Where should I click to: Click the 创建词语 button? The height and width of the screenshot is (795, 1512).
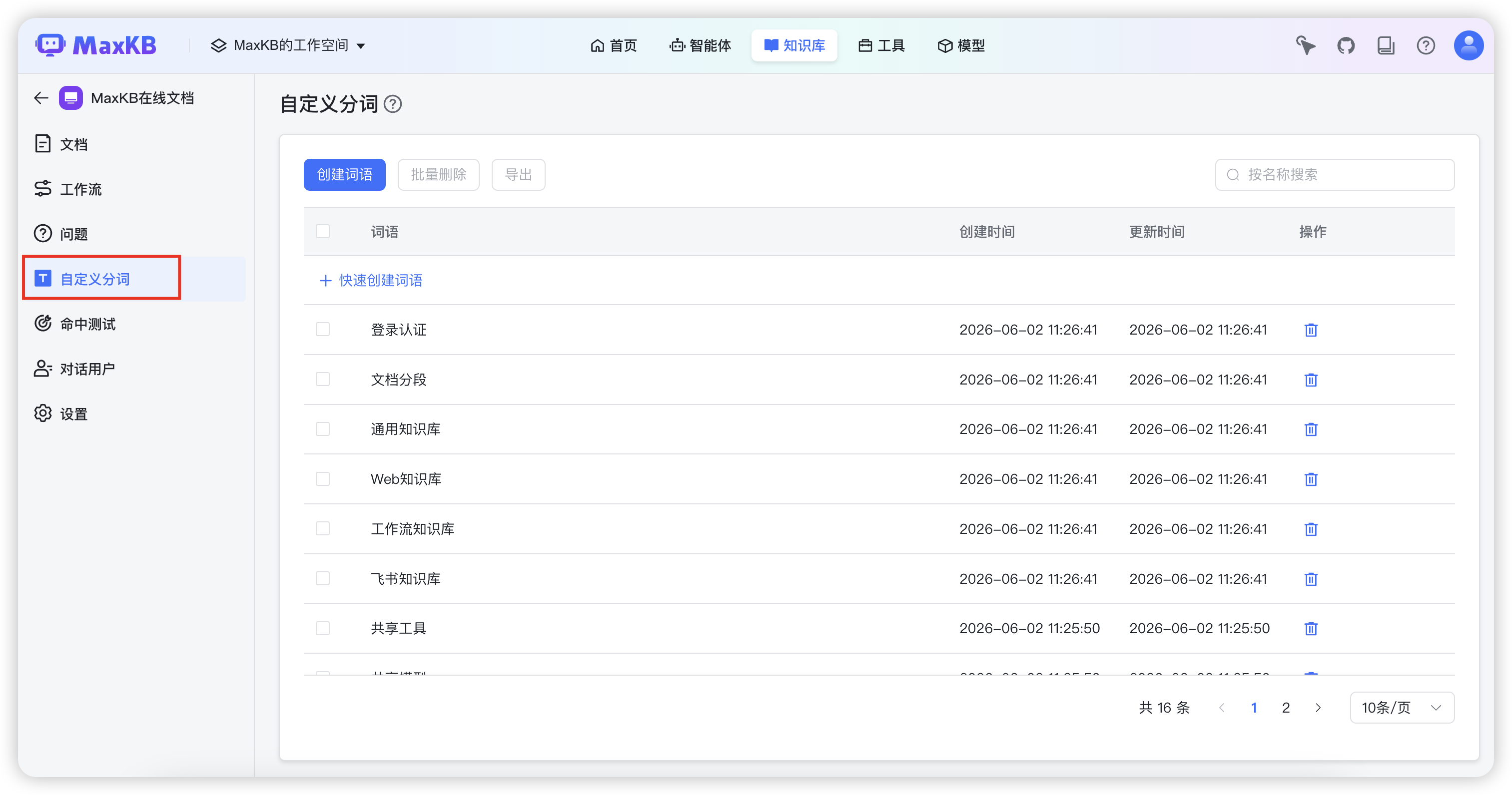point(345,175)
